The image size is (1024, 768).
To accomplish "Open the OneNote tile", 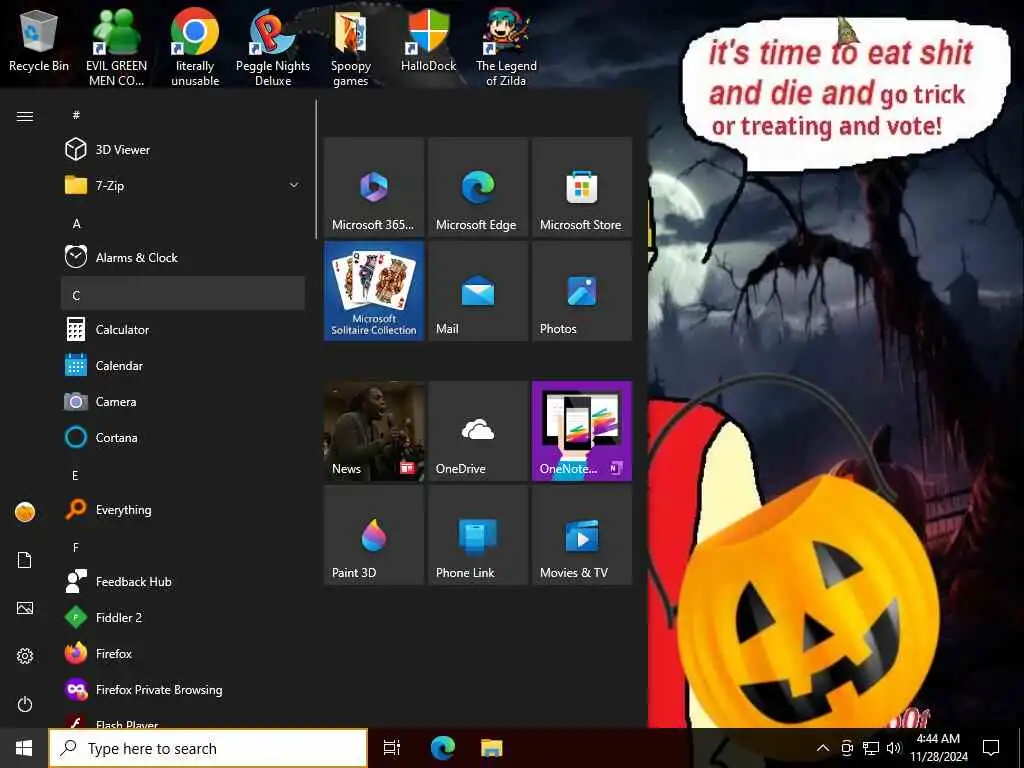I will click(582, 431).
